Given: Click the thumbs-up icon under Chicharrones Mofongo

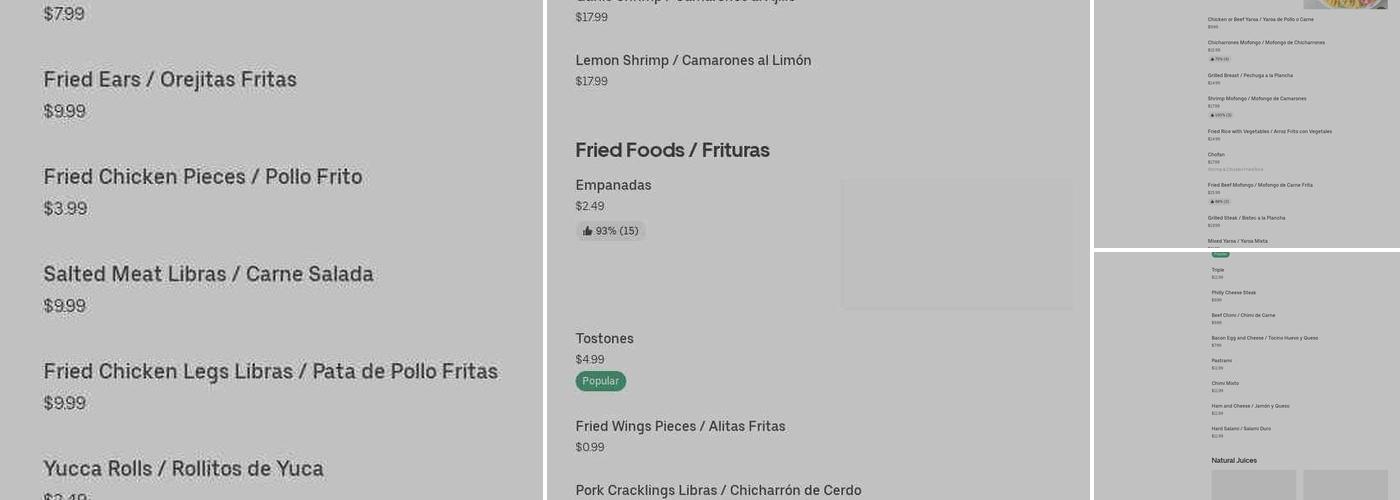Looking at the screenshot, I should click(1212, 59).
